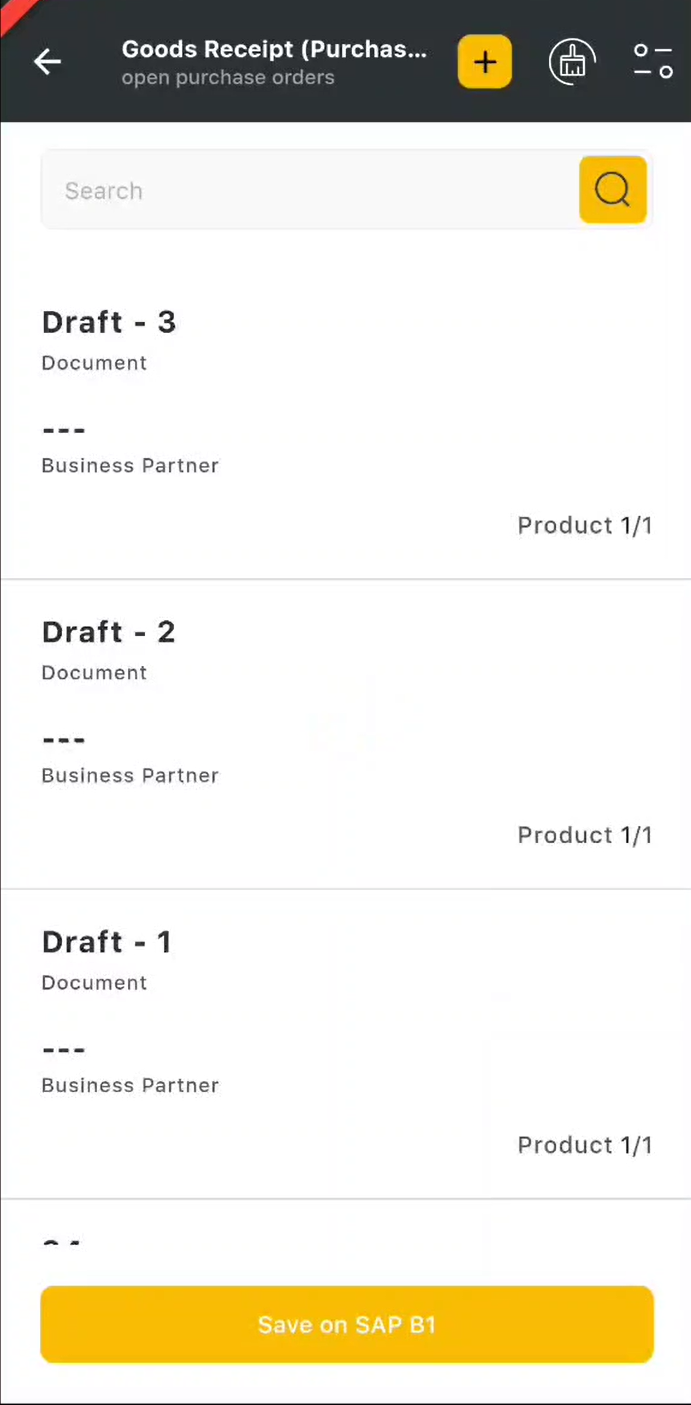The width and height of the screenshot is (691, 1405).
Task: Click Business Partner label under Draft - 2
Action: [x=130, y=776]
